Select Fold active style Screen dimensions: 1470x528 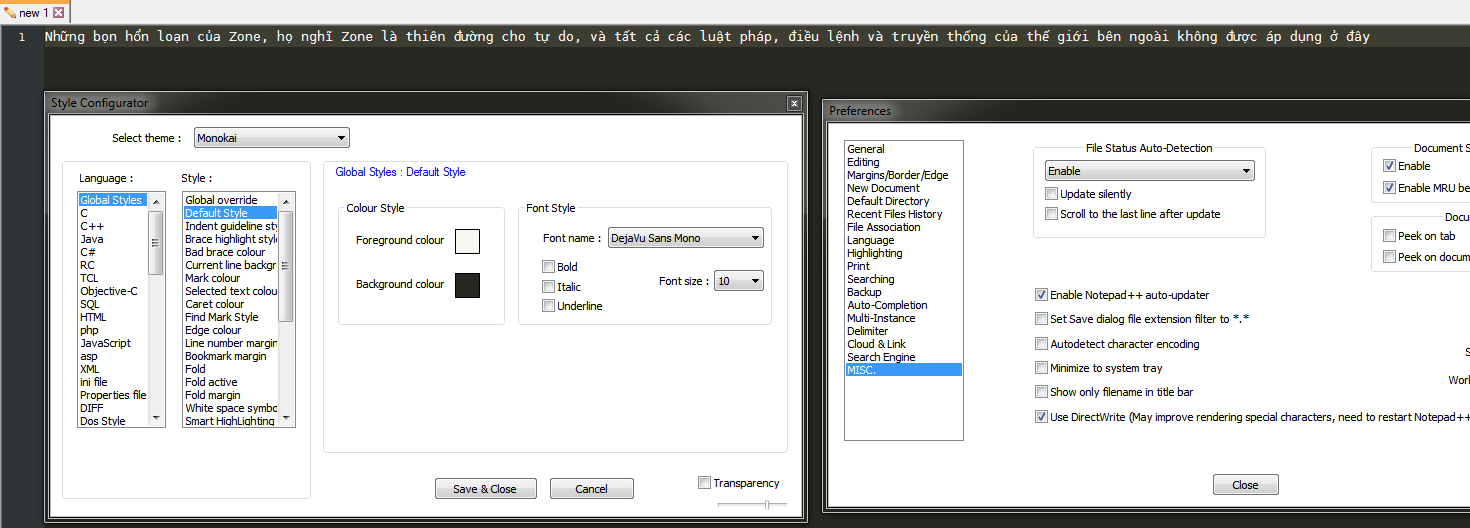click(211, 382)
